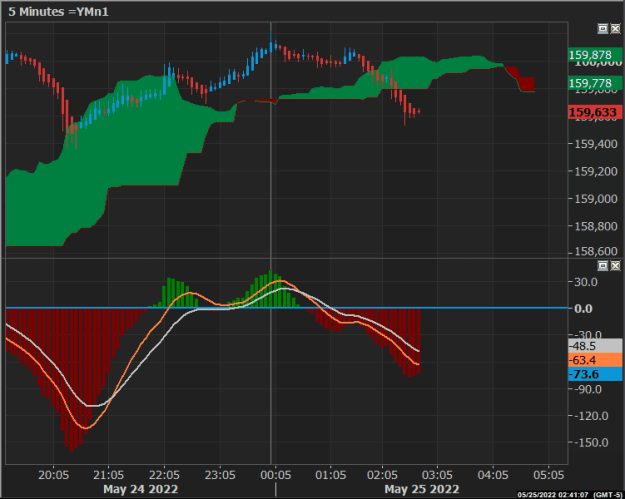Click the '5 Minutes =YMn1' chart title
This screenshot has width=625, height=499.
[58, 12]
